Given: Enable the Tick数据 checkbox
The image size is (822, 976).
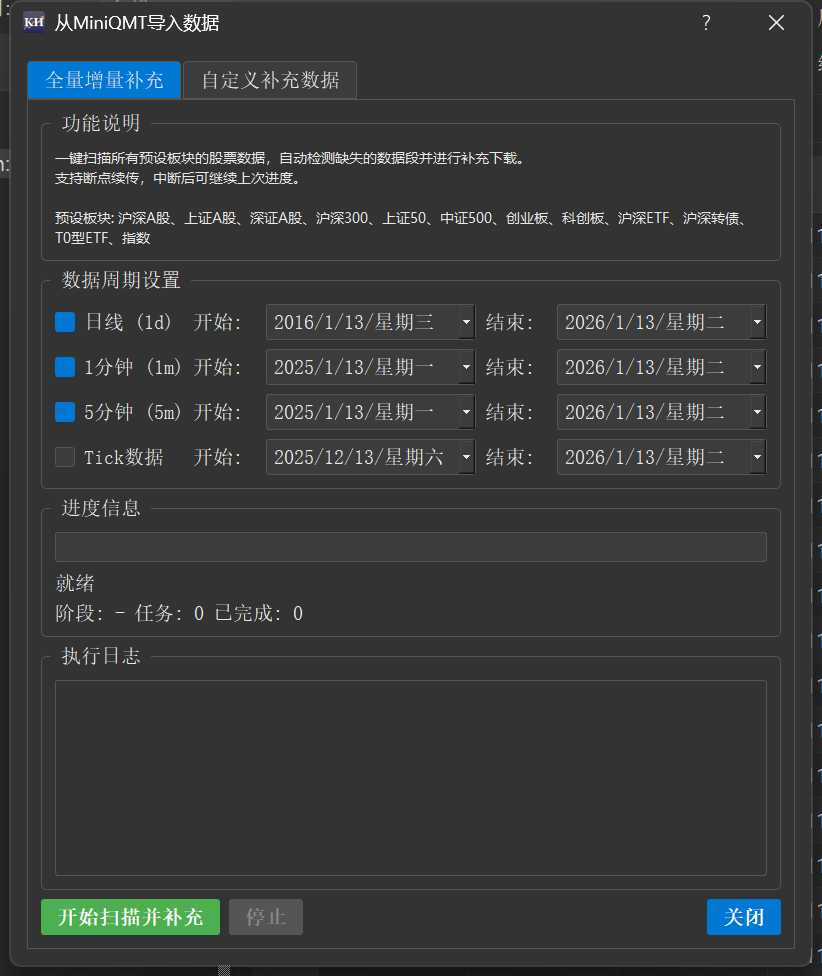Looking at the screenshot, I should (x=65, y=457).
